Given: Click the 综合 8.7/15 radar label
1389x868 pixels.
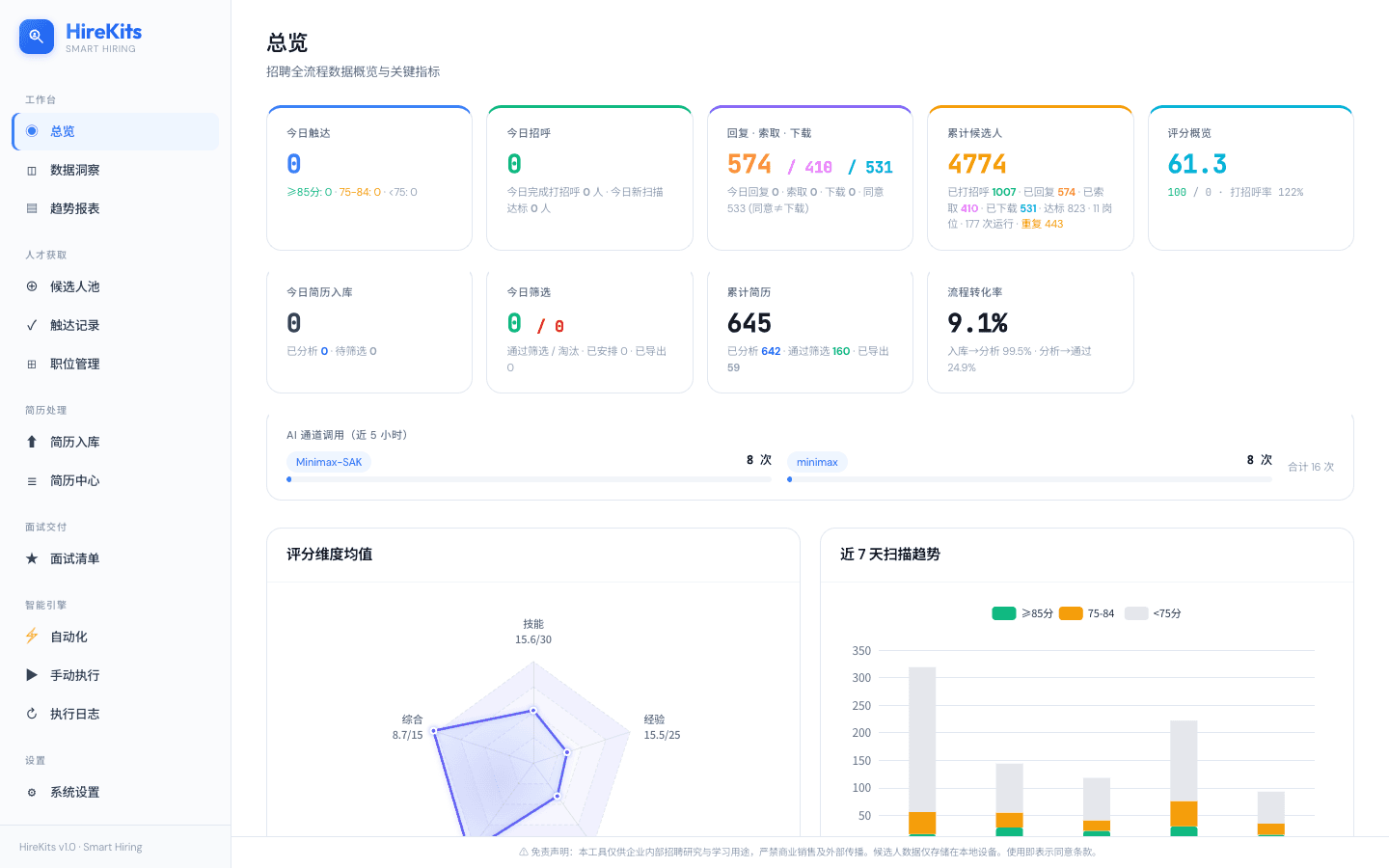Looking at the screenshot, I should (407, 727).
